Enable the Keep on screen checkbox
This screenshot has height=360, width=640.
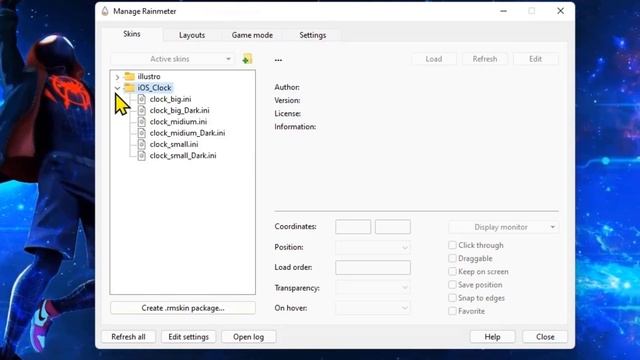(x=452, y=271)
